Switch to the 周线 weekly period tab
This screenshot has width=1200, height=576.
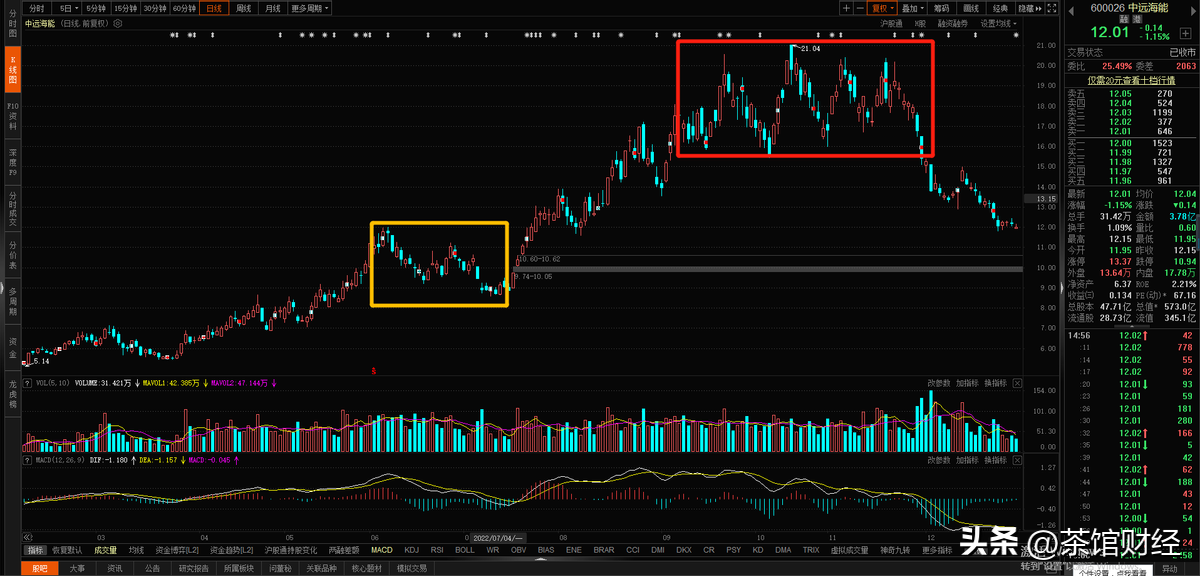coord(243,8)
